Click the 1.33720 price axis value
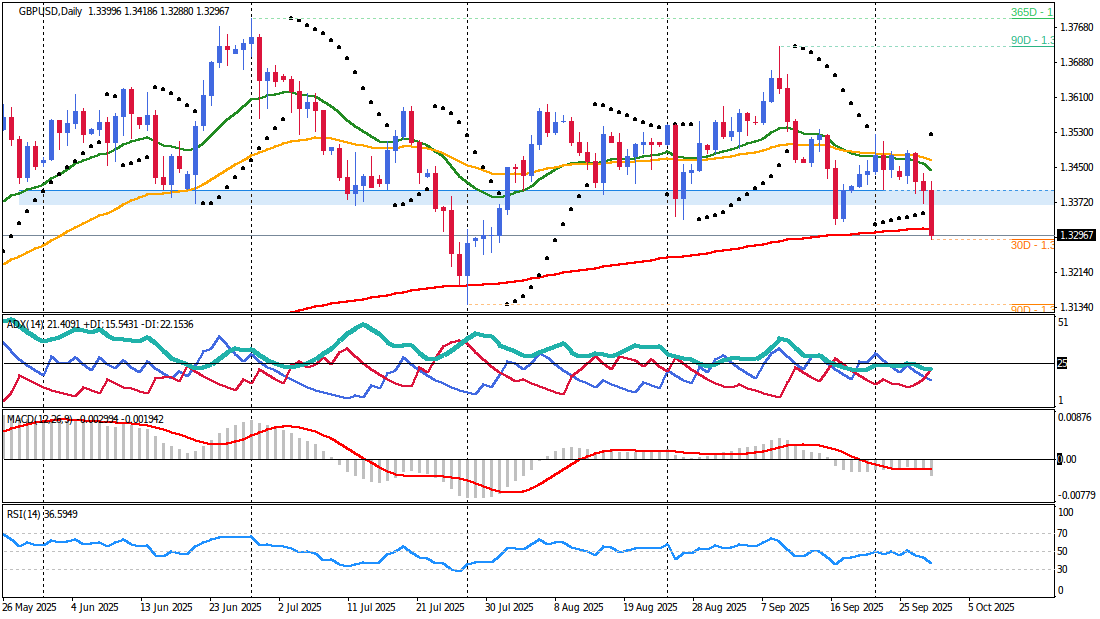The image size is (1100, 619). click(x=1078, y=202)
